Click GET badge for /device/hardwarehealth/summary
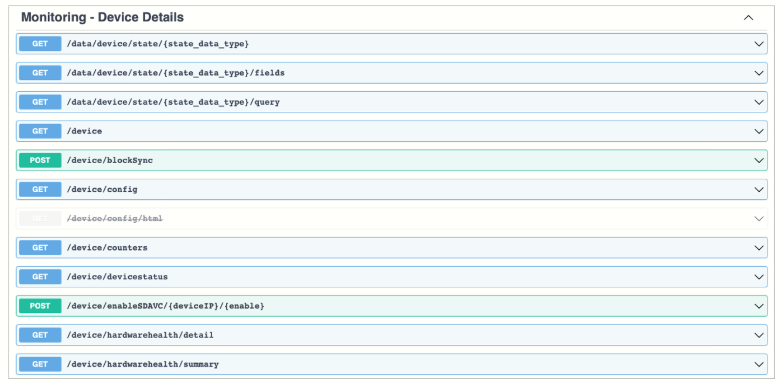The width and height of the screenshot is (782, 384). [40, 365]
